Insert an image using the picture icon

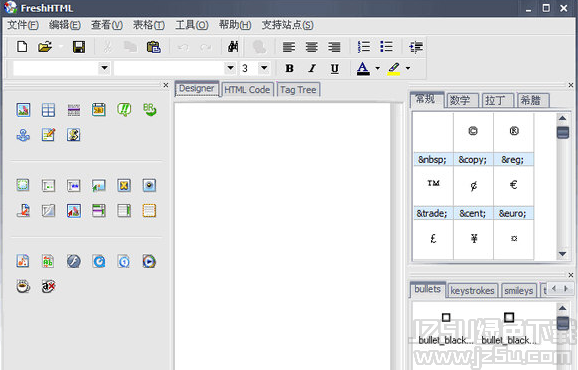point(23,110)
